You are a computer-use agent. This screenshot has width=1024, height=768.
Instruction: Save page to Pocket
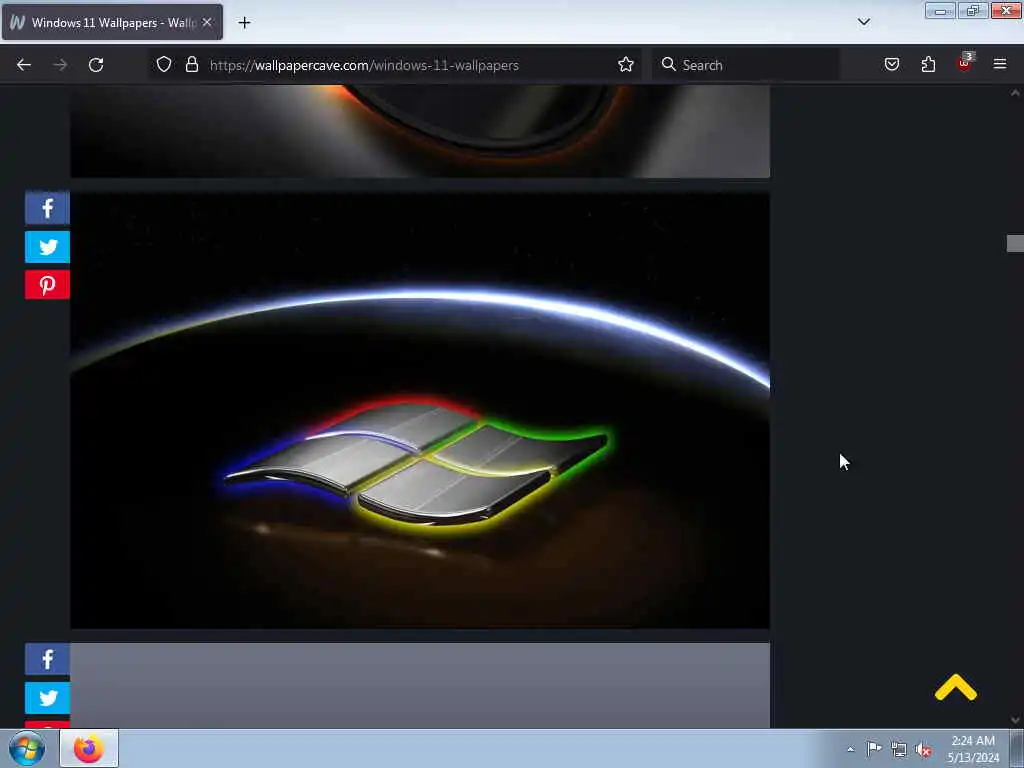click(892, 65)
